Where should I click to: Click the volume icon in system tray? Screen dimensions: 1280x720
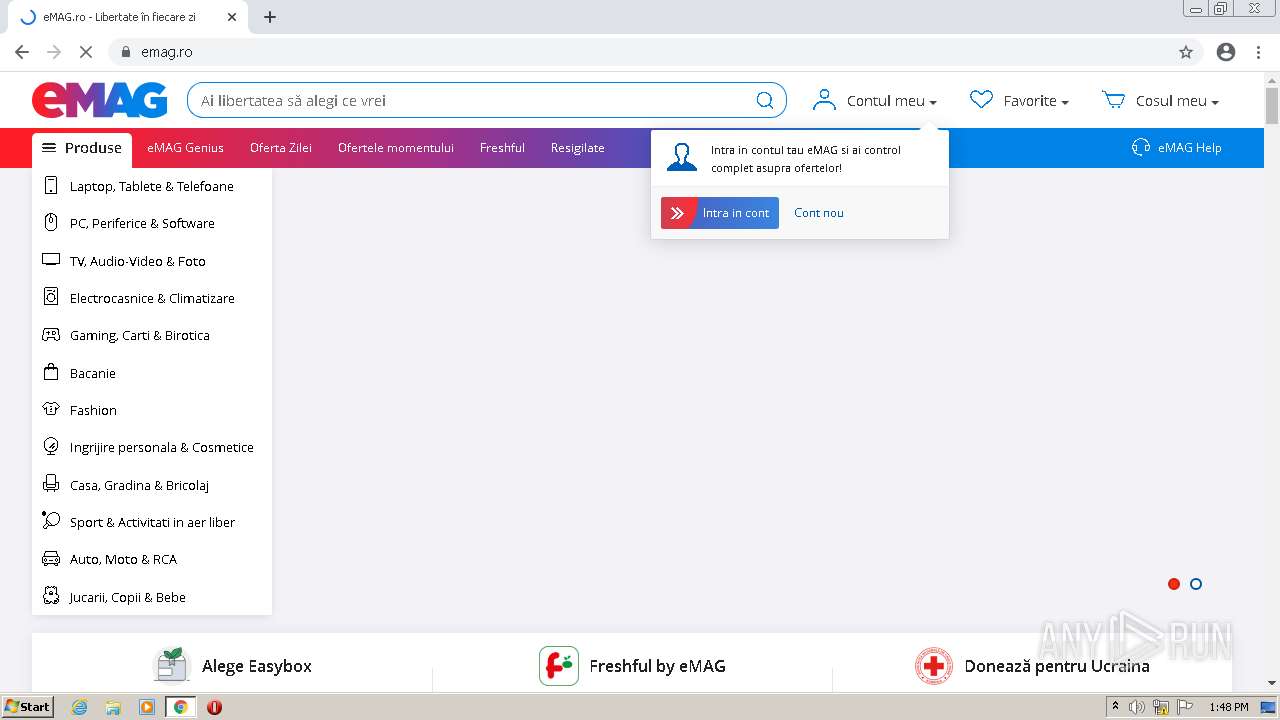pyautogui.click(x=1136, y=707)
